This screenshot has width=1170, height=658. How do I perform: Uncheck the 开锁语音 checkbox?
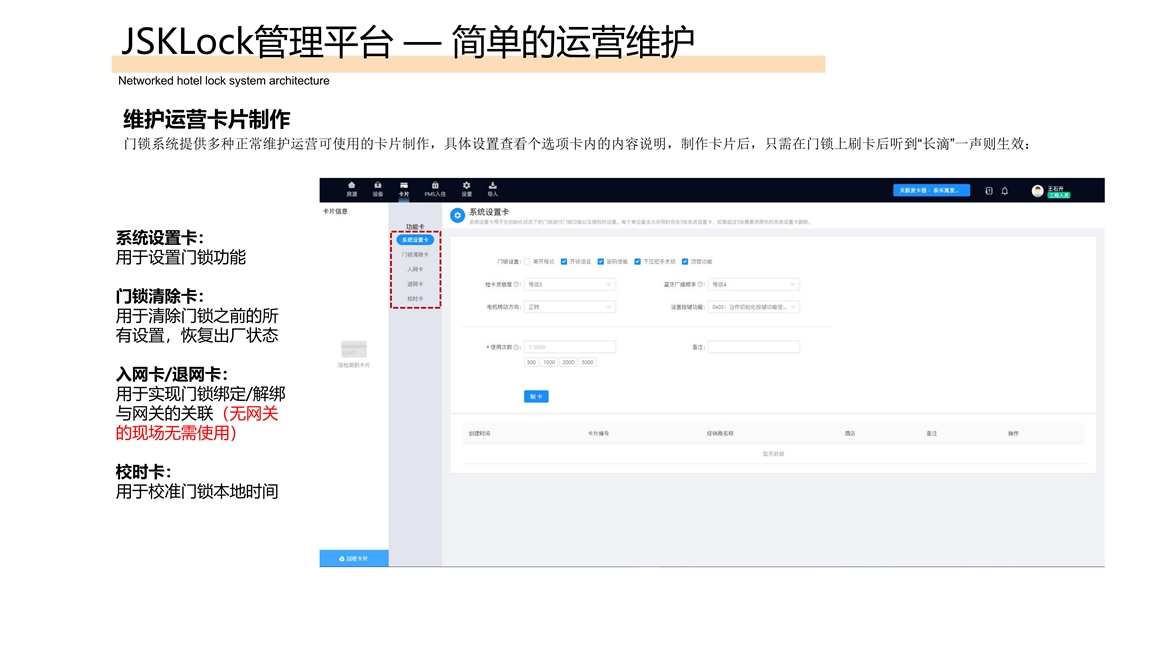tap(564, 262)
